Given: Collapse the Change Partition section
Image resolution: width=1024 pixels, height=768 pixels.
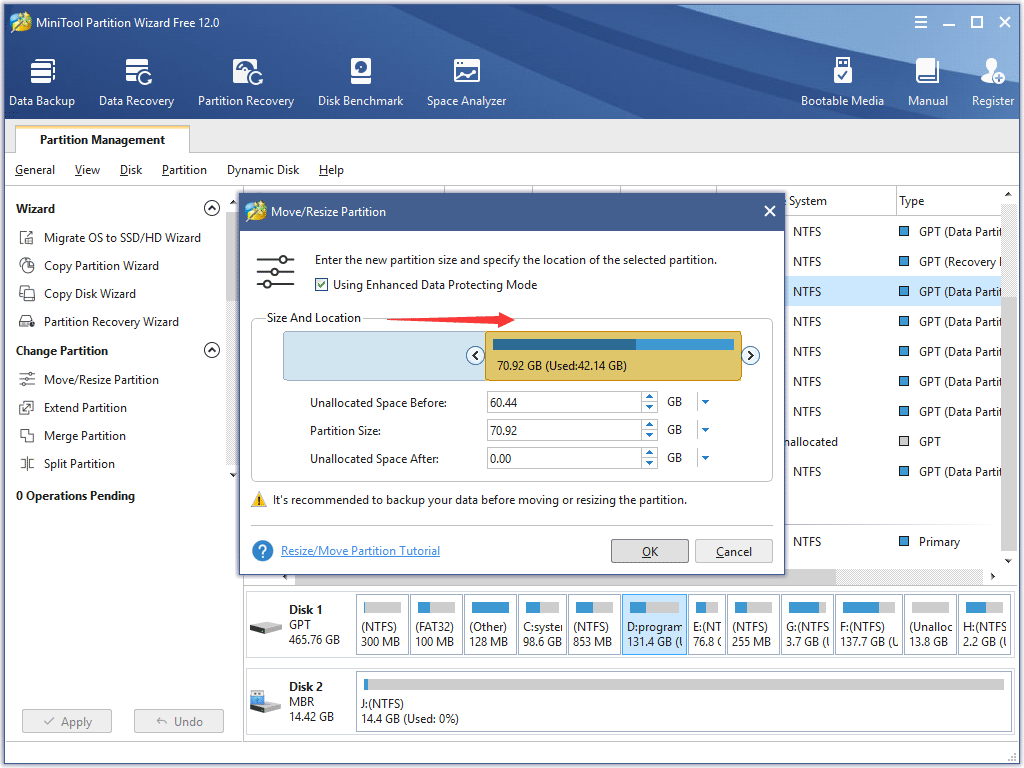Looking at the screenshot, I should [212, 350].
